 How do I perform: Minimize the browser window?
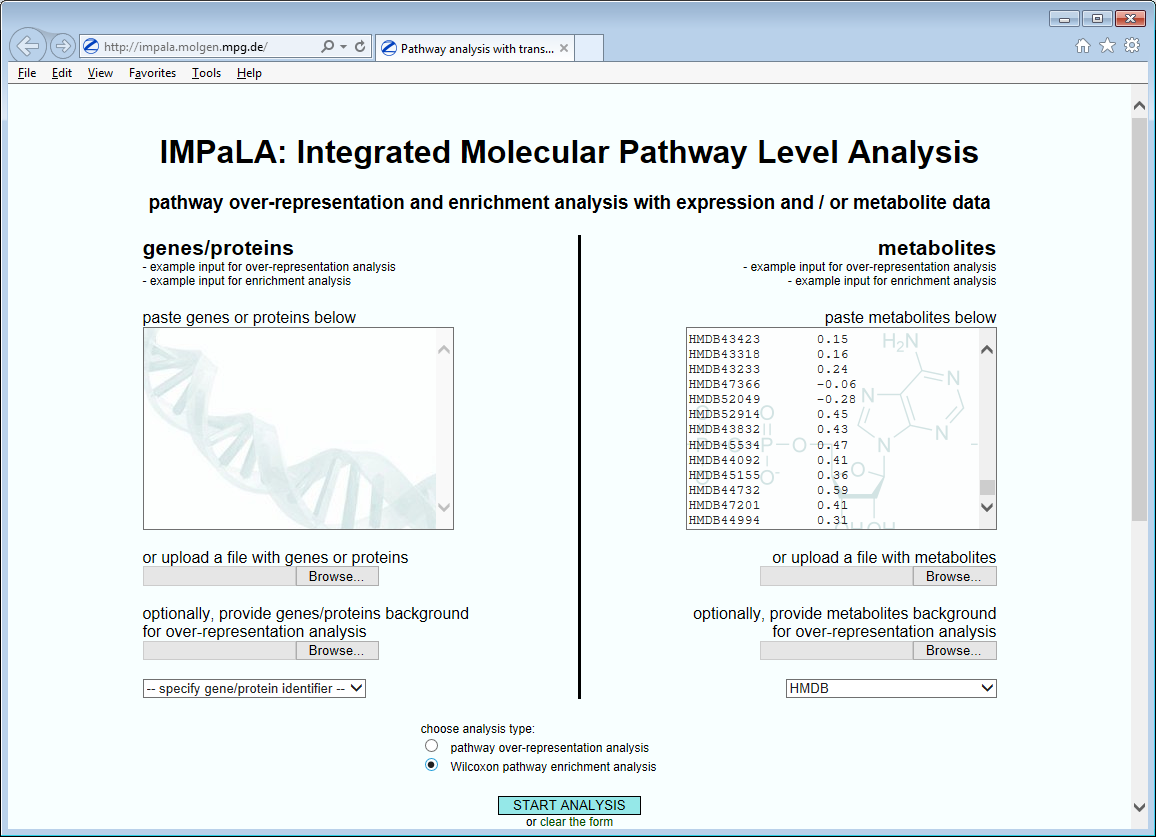click(1064, 18)
